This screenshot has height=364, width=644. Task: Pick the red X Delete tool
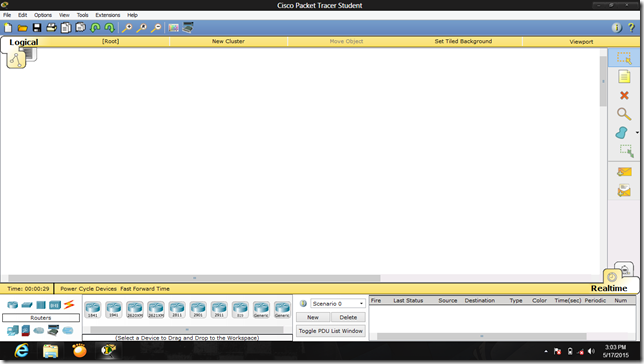point(624,95)
